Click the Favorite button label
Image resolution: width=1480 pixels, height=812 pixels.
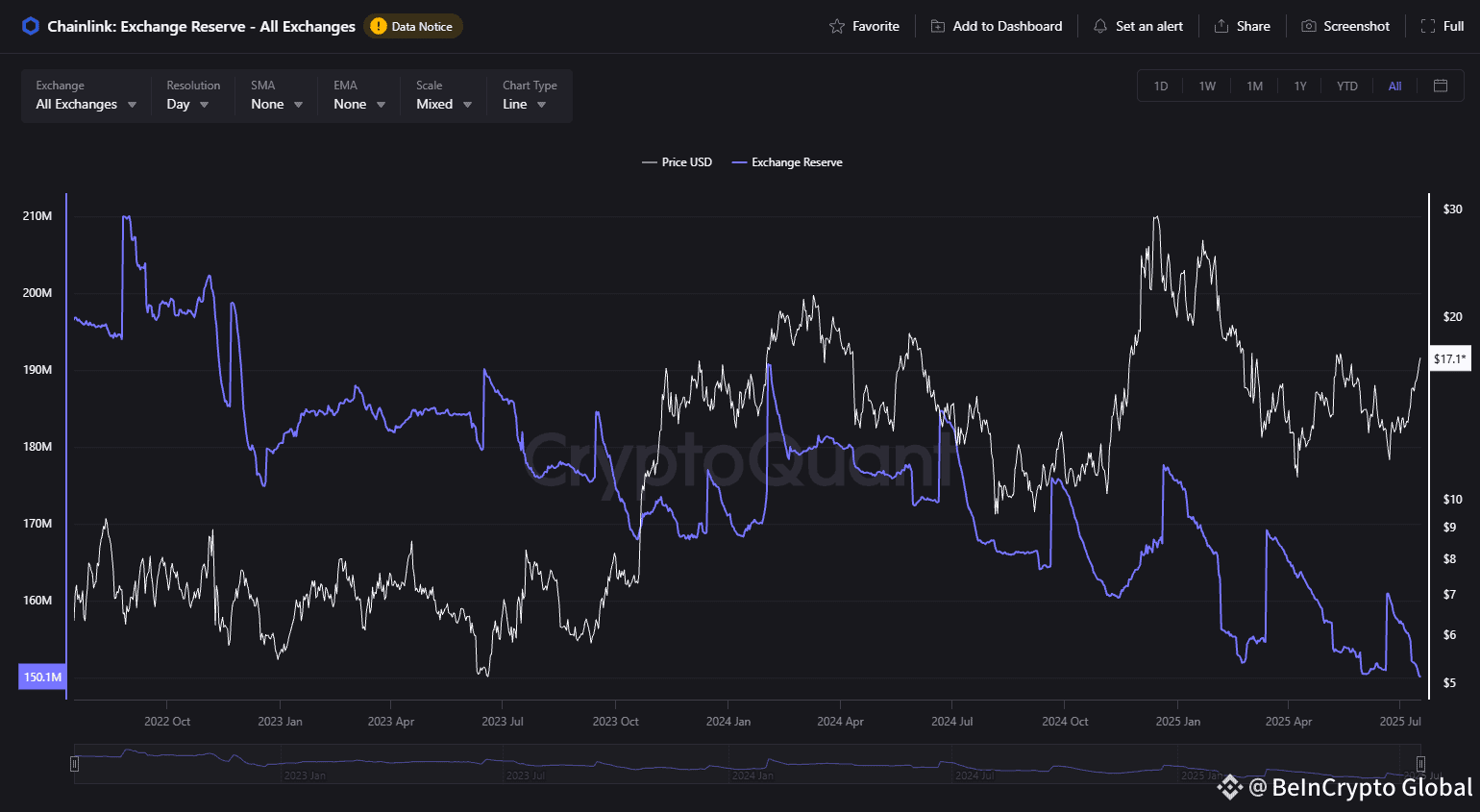coord(876,26)
